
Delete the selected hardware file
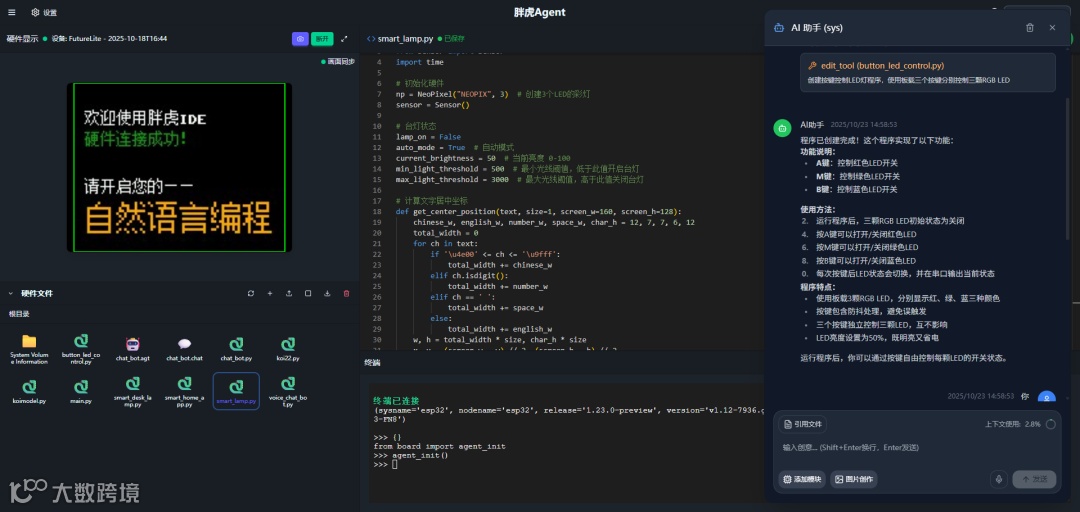coord(346,293)
